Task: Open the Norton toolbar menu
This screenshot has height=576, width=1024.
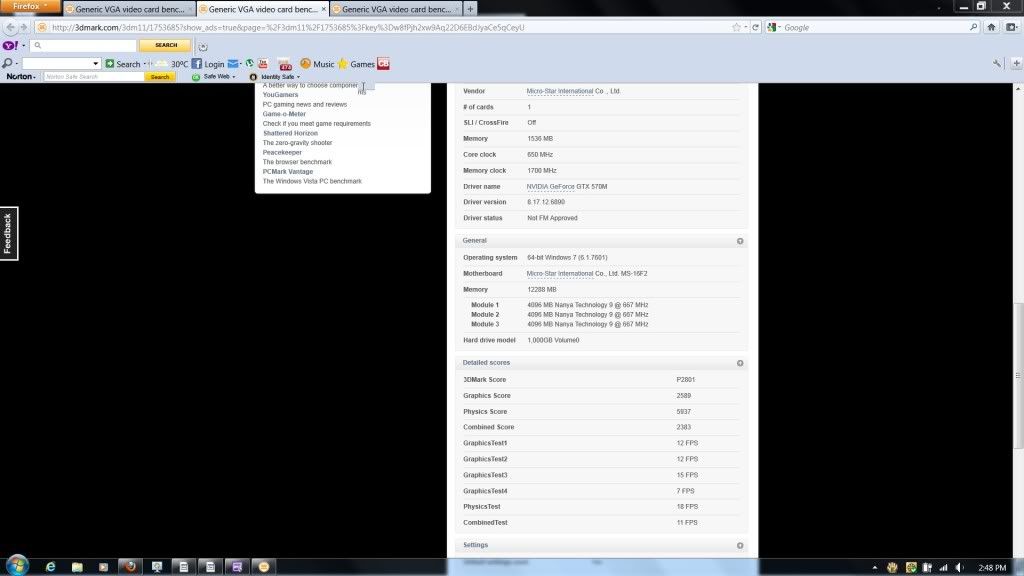Action: (21, 77)
